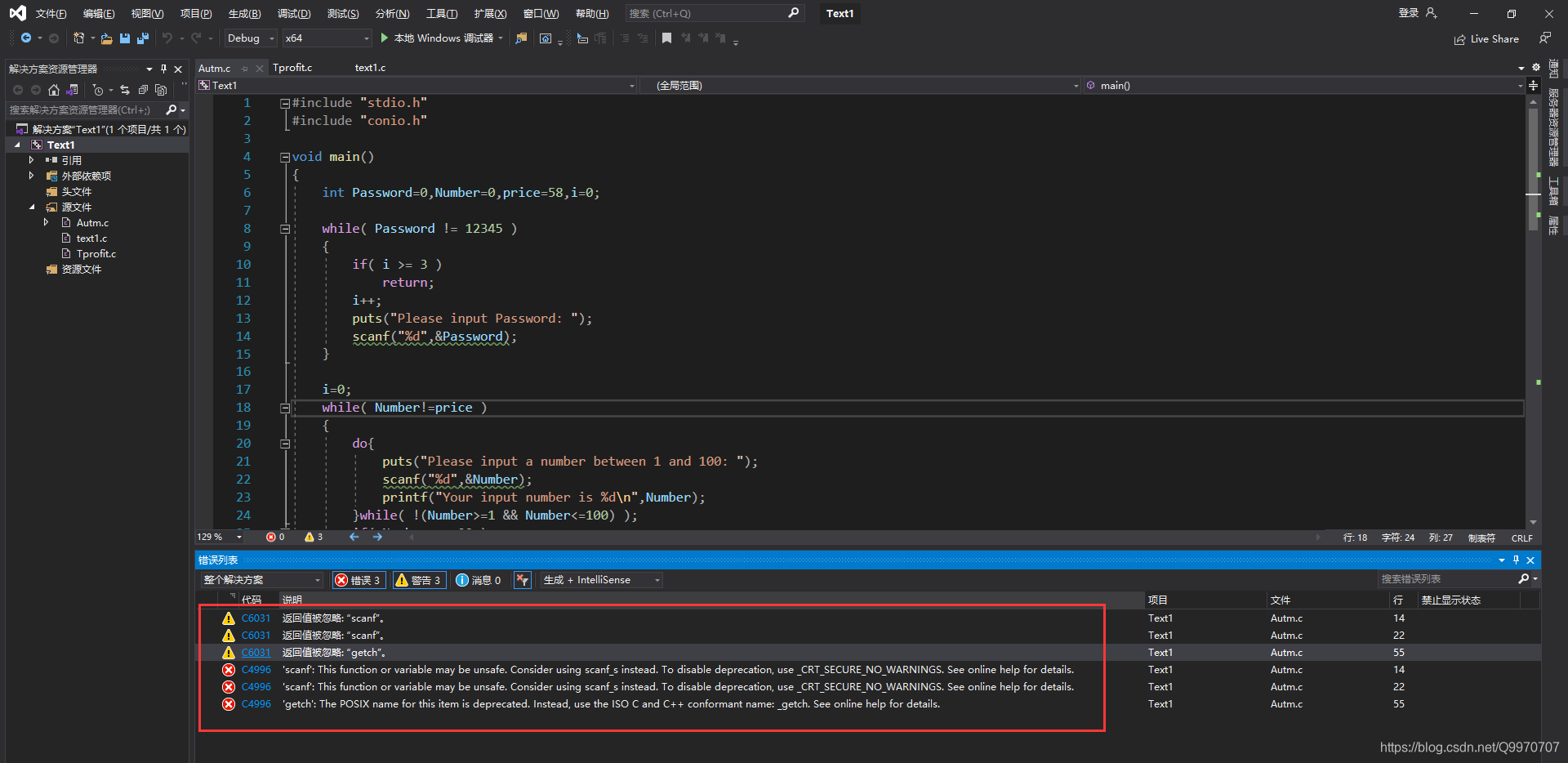Image resolution: width=1568 pixels, height=763 pixels.
Task: Open the Text1 project scope dropdown
Action: pyautogui.click(x=416, y=86)
